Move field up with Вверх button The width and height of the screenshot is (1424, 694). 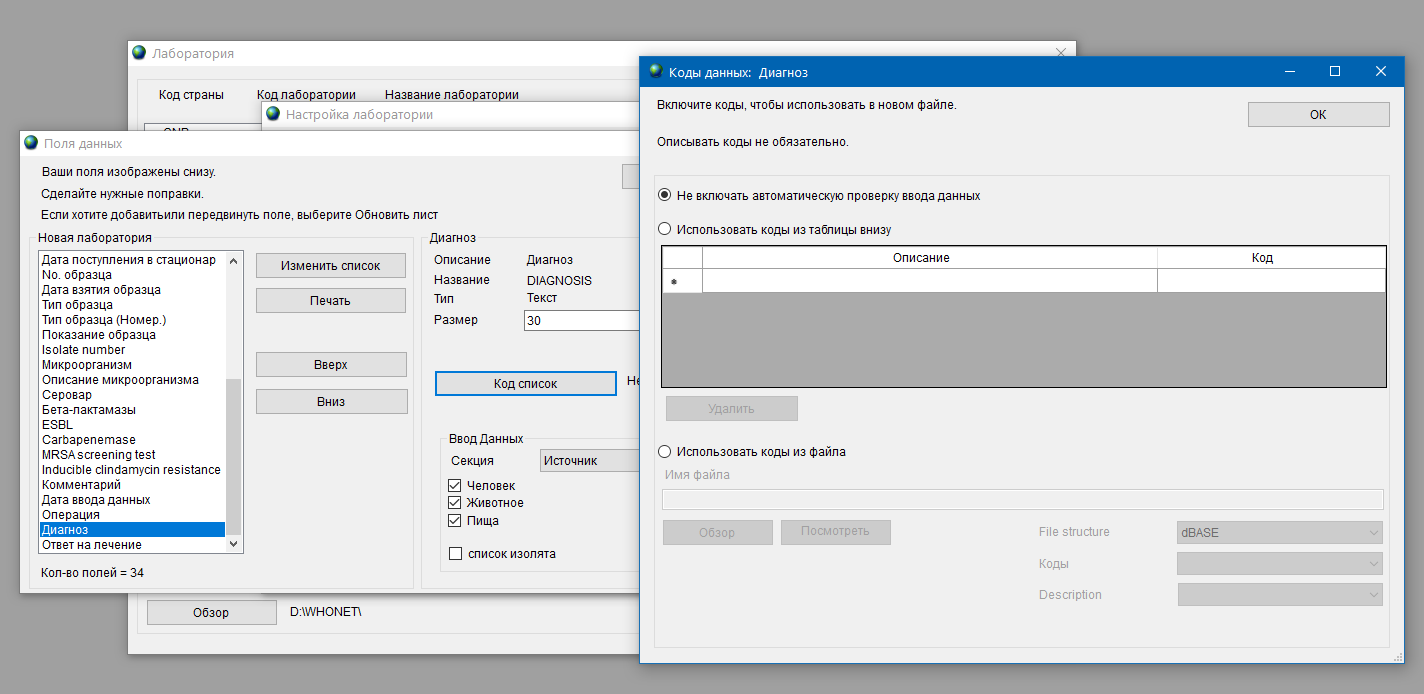coord(331,365)
